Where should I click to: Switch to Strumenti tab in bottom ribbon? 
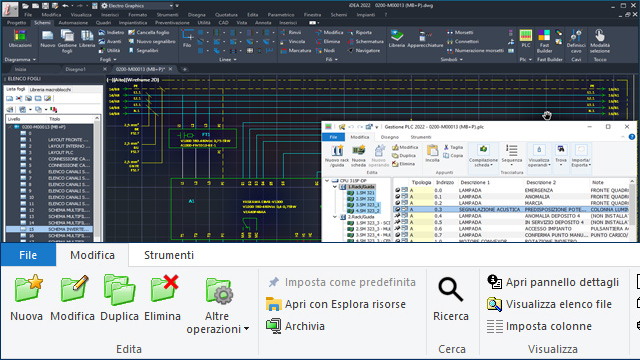(169, 255)
